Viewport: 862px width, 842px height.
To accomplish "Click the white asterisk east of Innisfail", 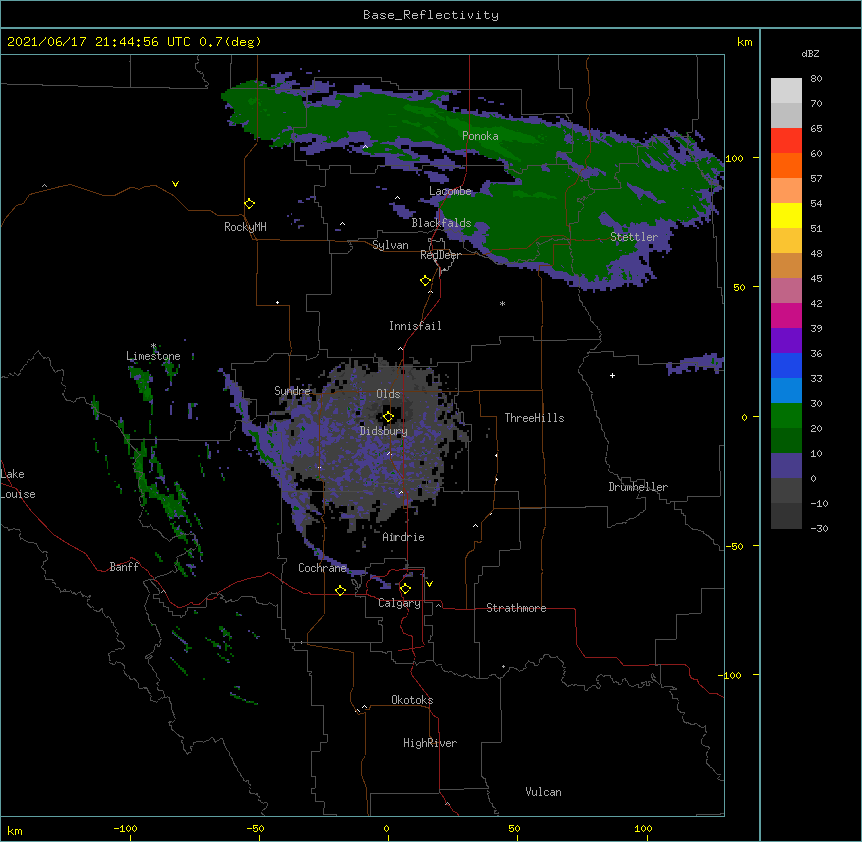I will [502, 303].
